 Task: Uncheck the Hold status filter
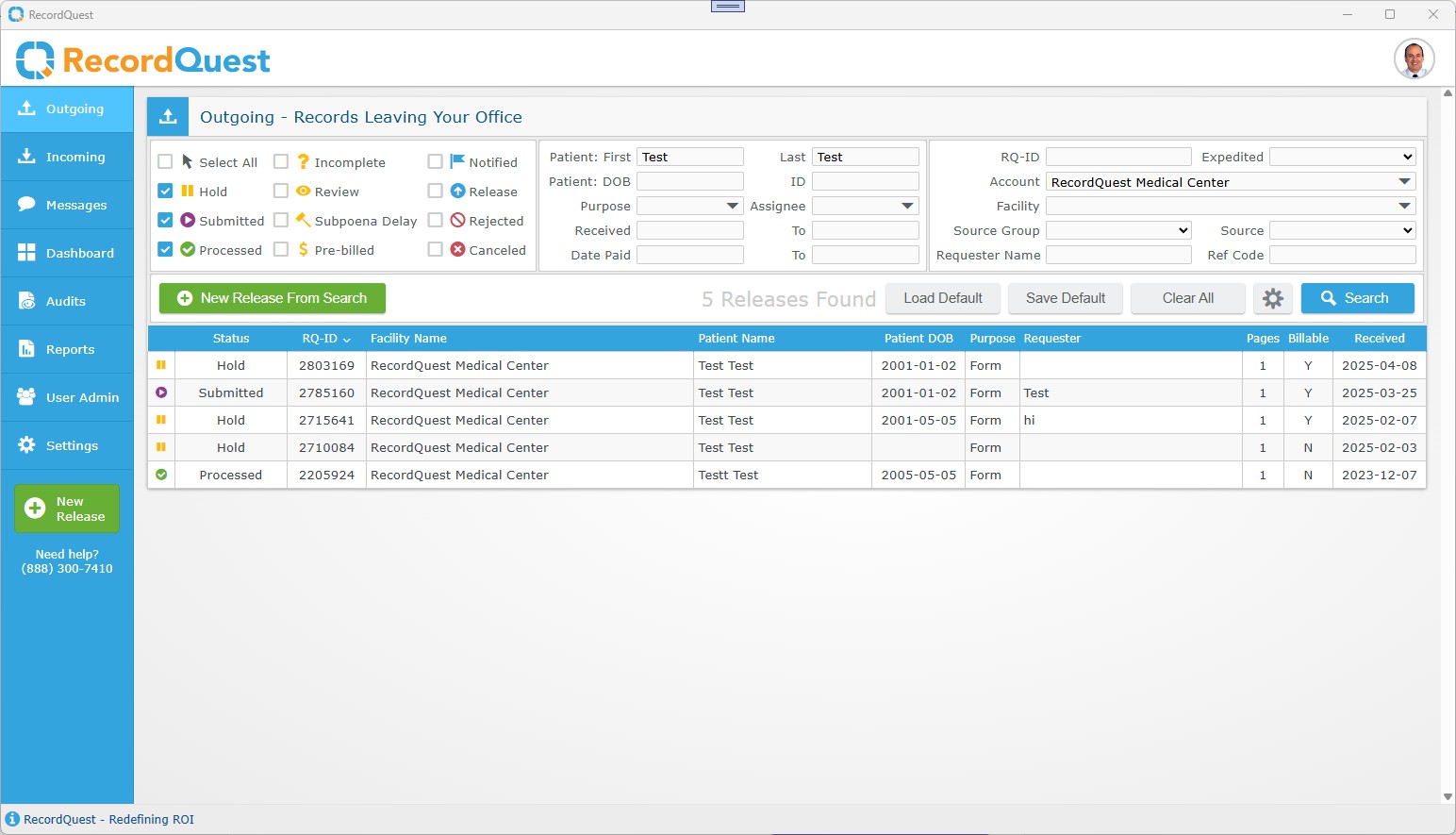[x=165, y=191]
